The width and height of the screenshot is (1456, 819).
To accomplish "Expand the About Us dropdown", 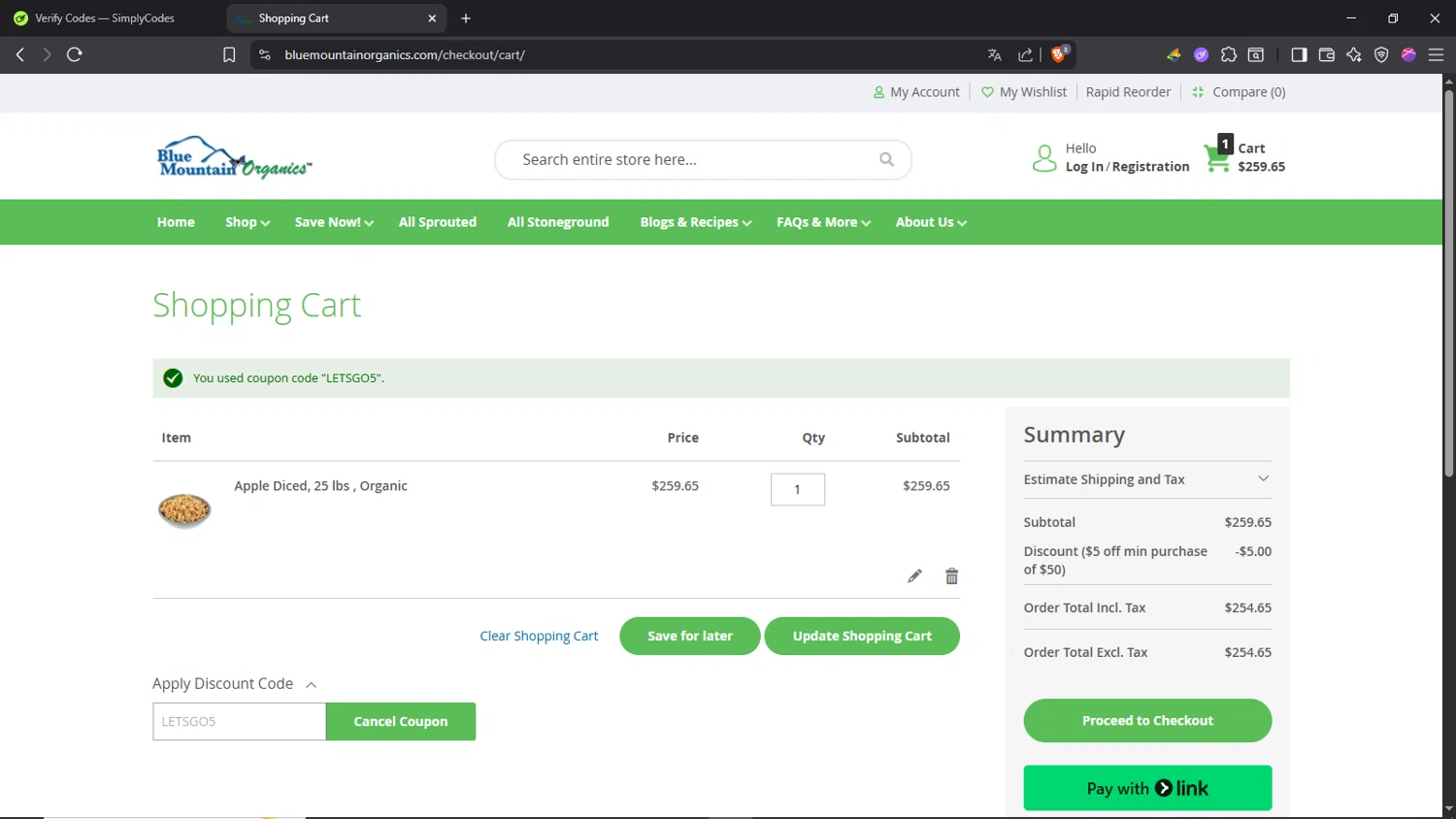I will tap(931, 222).
